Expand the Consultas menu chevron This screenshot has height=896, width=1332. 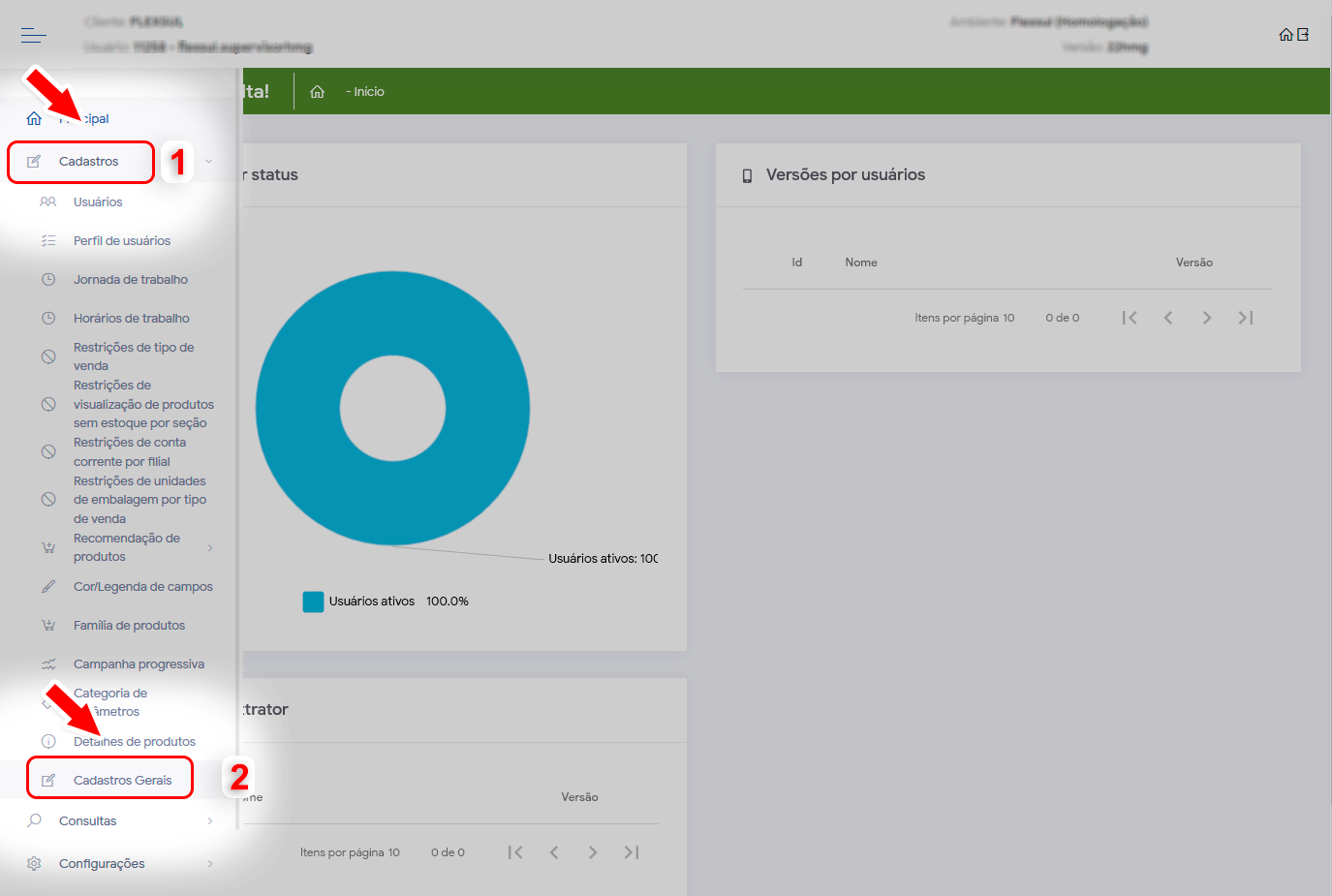pyautogui.click(x=210, y=821)
